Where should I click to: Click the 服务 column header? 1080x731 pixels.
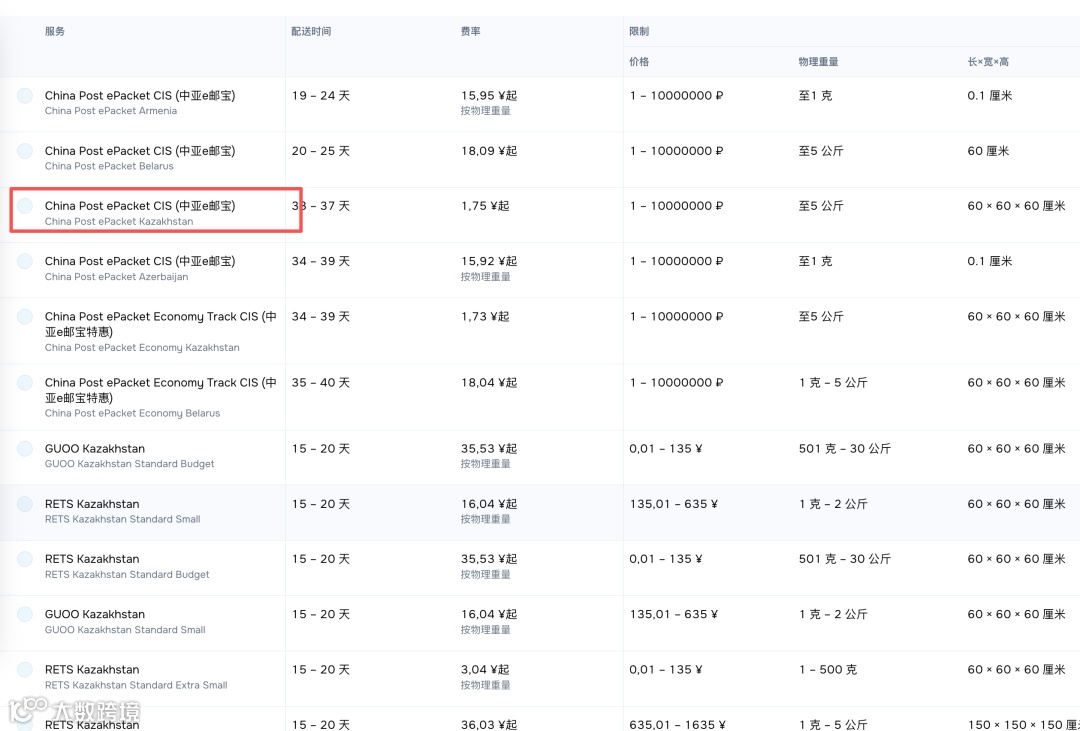pos(55,32)
